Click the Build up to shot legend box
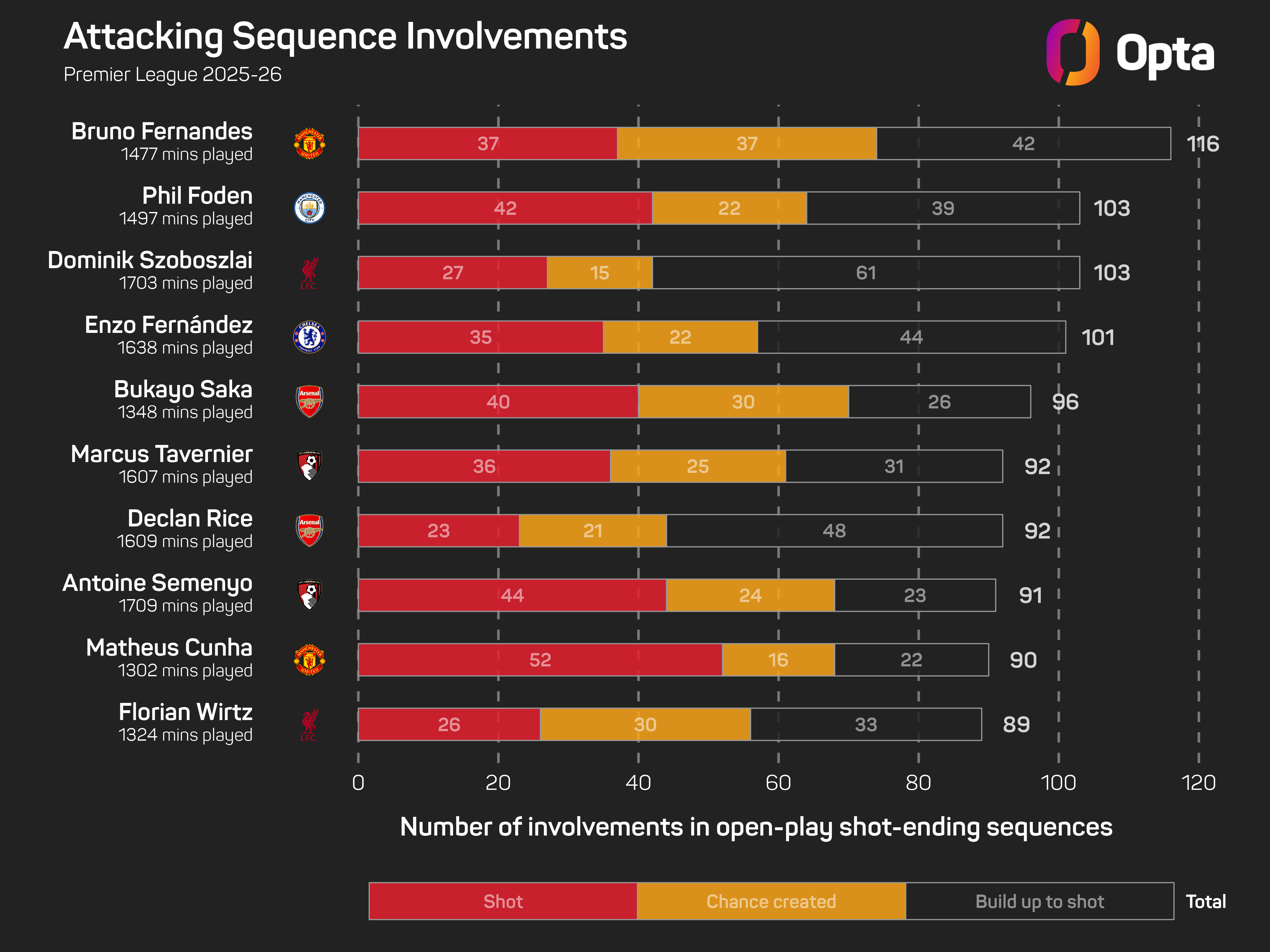This screenshot has width=1270, height=952. (x=1039, y=901)
